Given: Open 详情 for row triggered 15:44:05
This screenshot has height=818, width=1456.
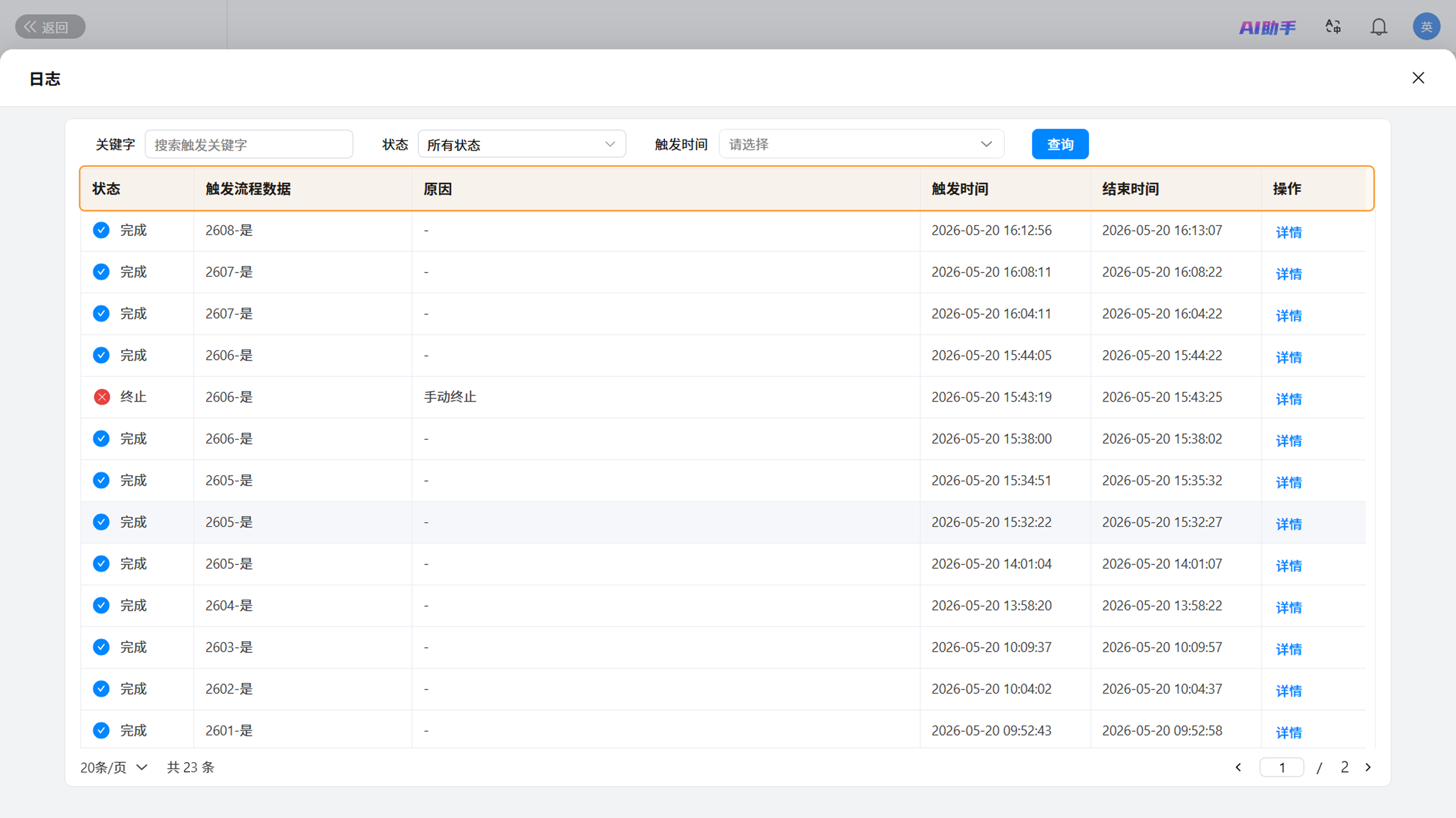Looking at the screenshot, I should (x=1289, y=357).
